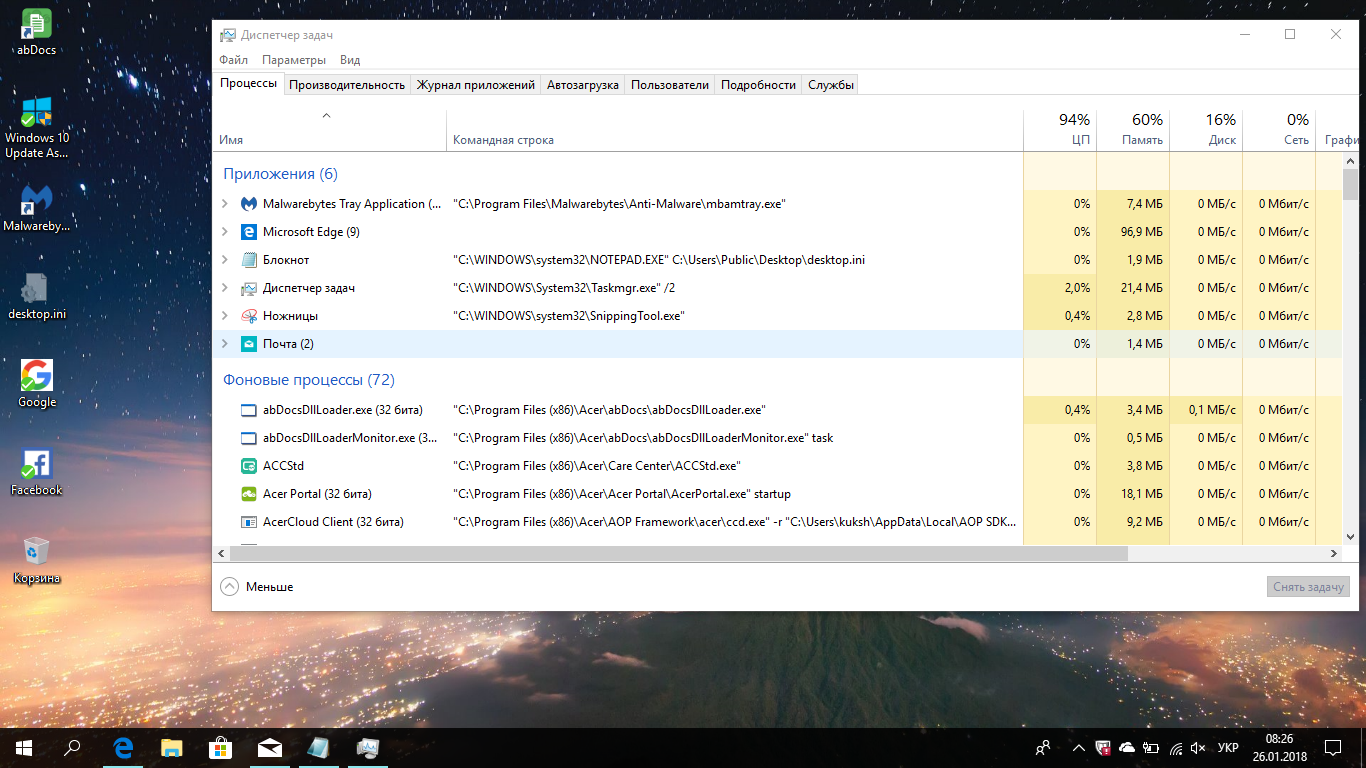The width and height of the screenshot is (1366, 768).
Task: Select the Приложения (6) group header
Action: click(x=281, y=174)
